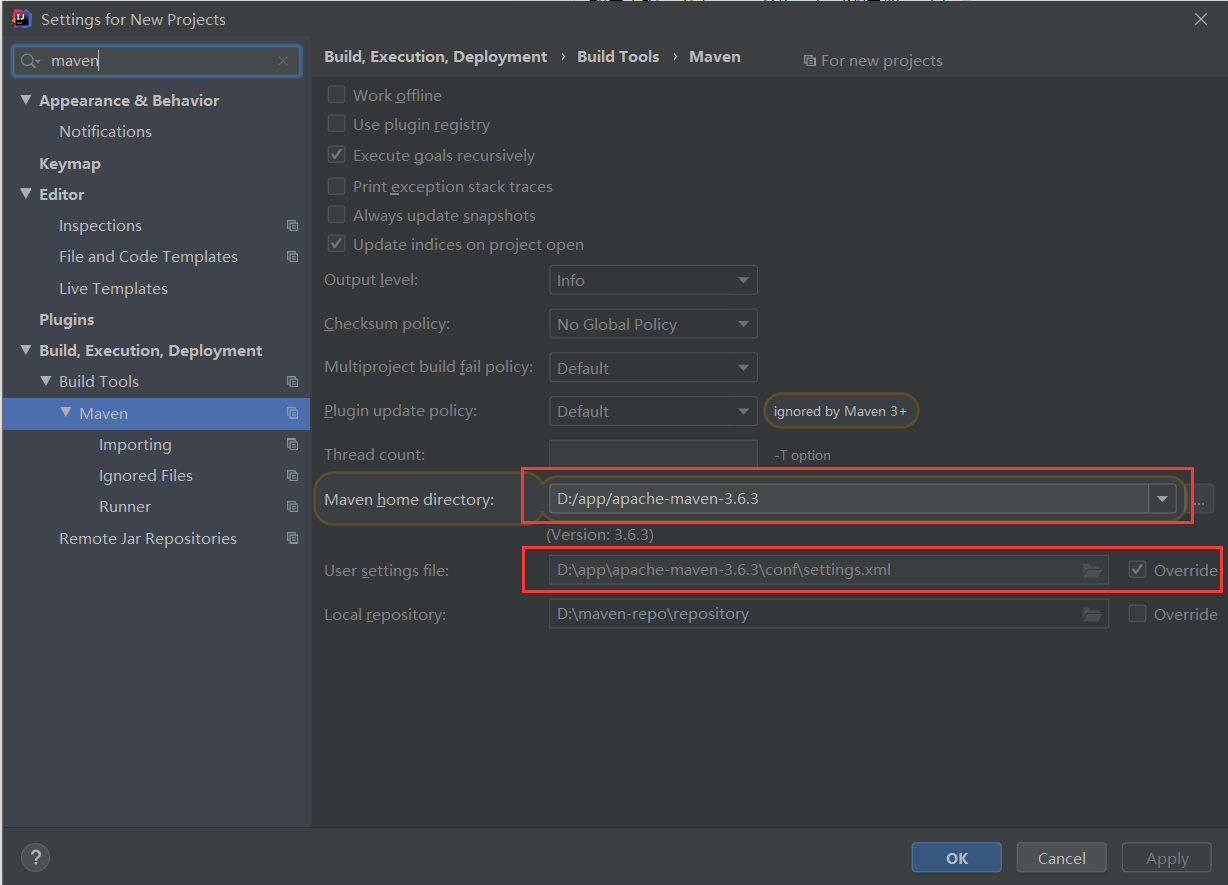Click the IntelliJ IDEA logo in title bar
1228x885 pixels.
(21, 18)
